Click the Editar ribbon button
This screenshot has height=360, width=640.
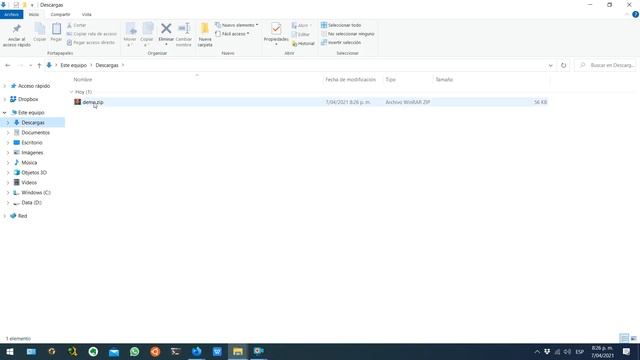(301, 34)
